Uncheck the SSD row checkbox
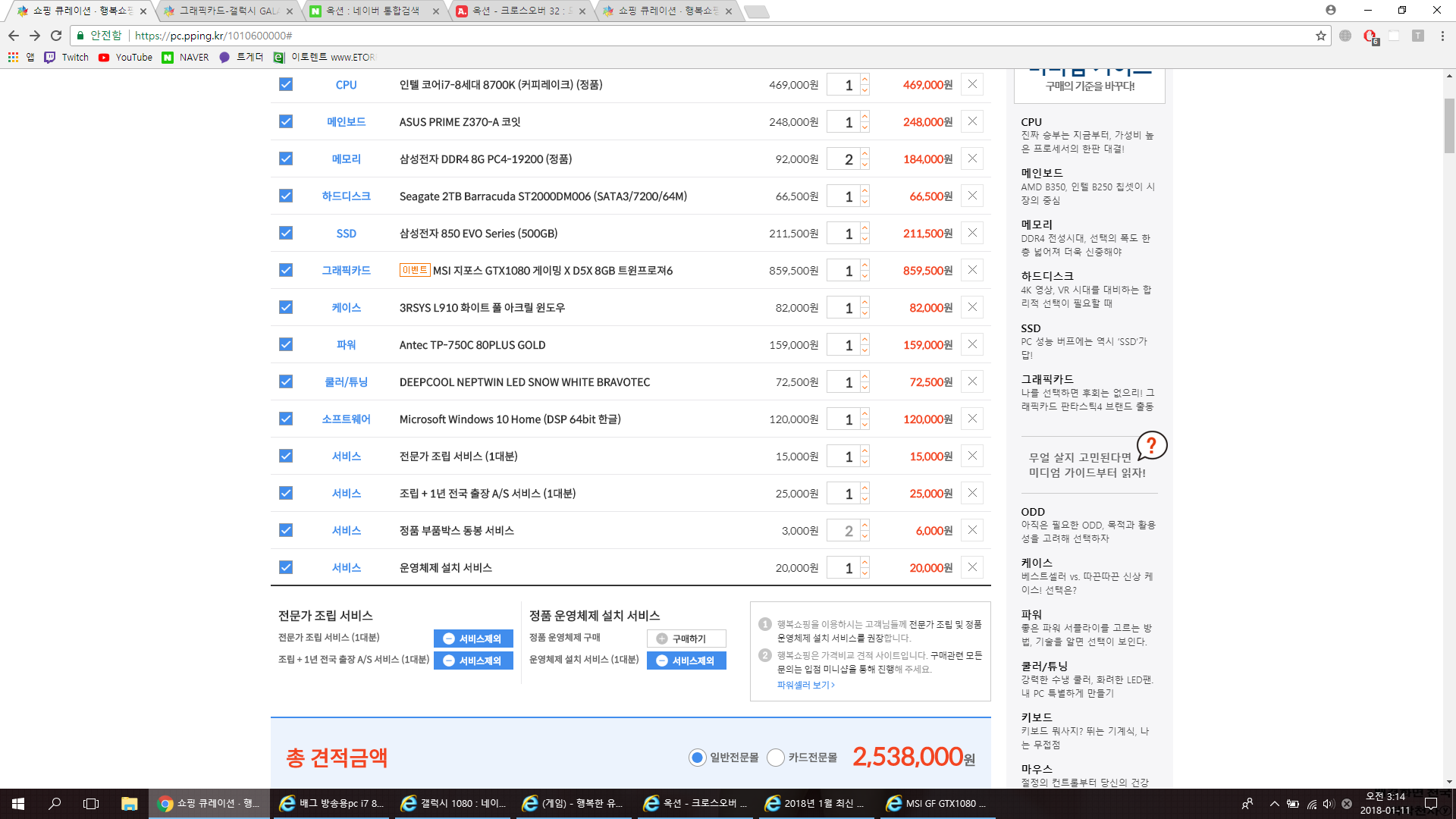Screen dimensions: 1456x819 point(286,233)
